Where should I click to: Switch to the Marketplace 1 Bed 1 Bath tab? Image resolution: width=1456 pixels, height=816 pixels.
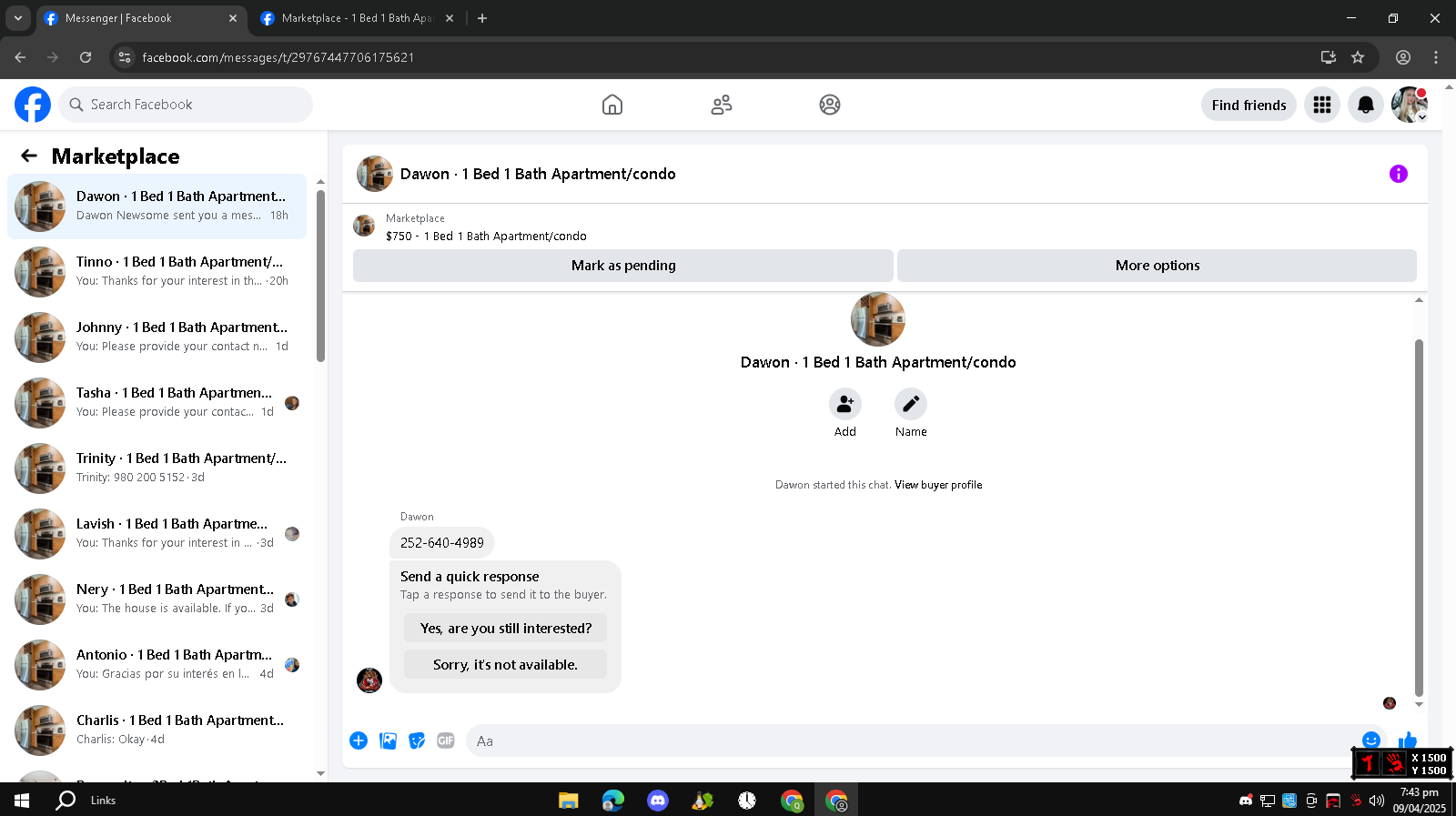click(x=357, y=18)
